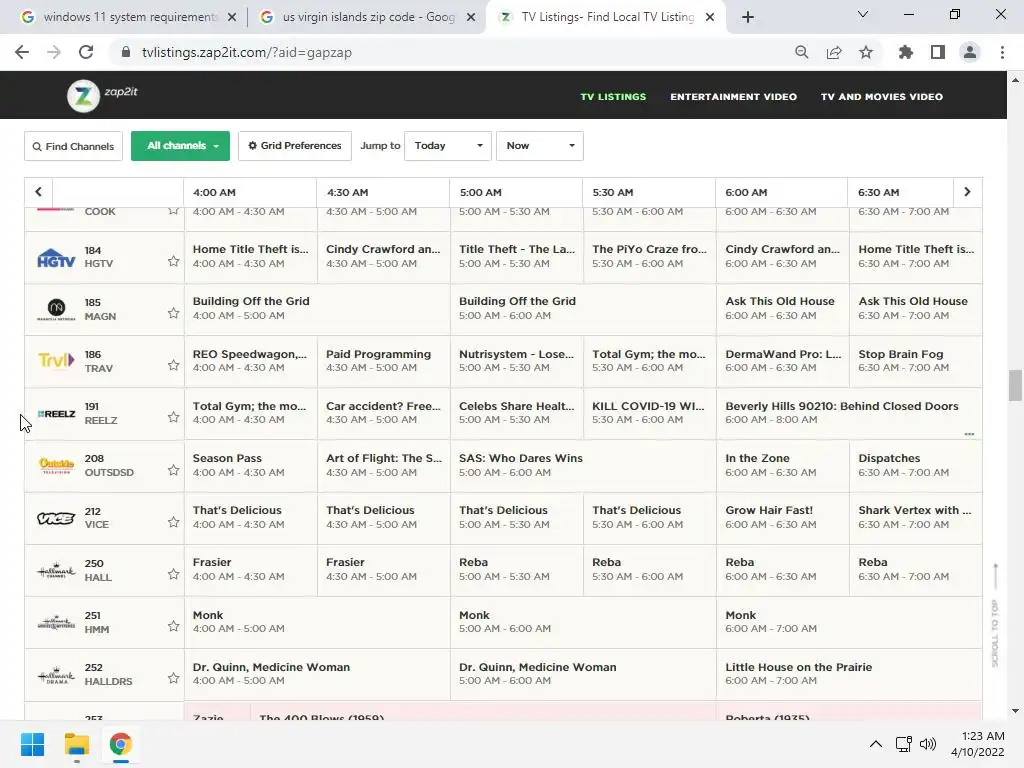Open ENTERTAINMENT VIDEO nav item
The image size is (1024, 768).
(733, 97)
